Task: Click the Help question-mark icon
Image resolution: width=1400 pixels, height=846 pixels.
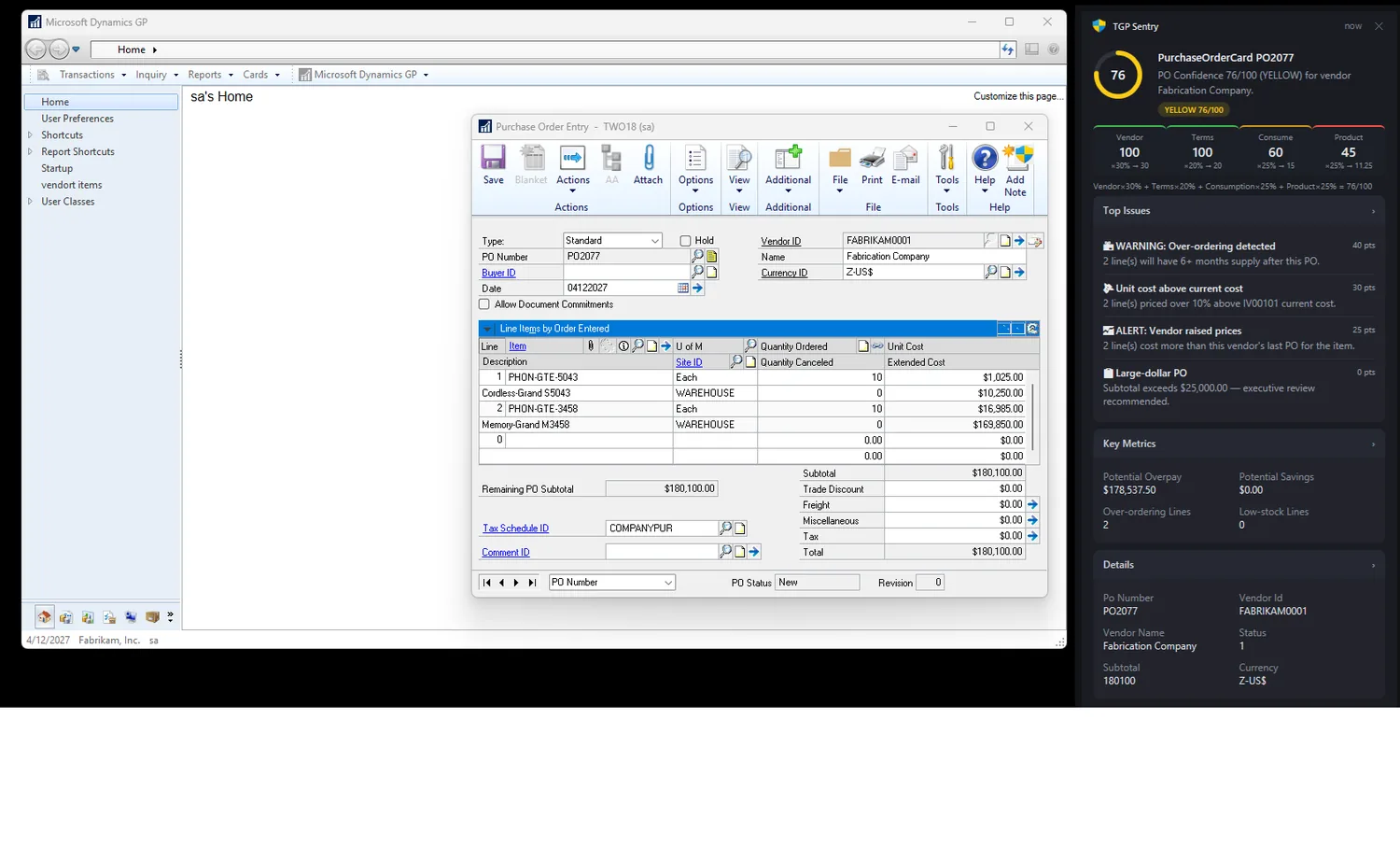Action: click(x=985, y=159)
